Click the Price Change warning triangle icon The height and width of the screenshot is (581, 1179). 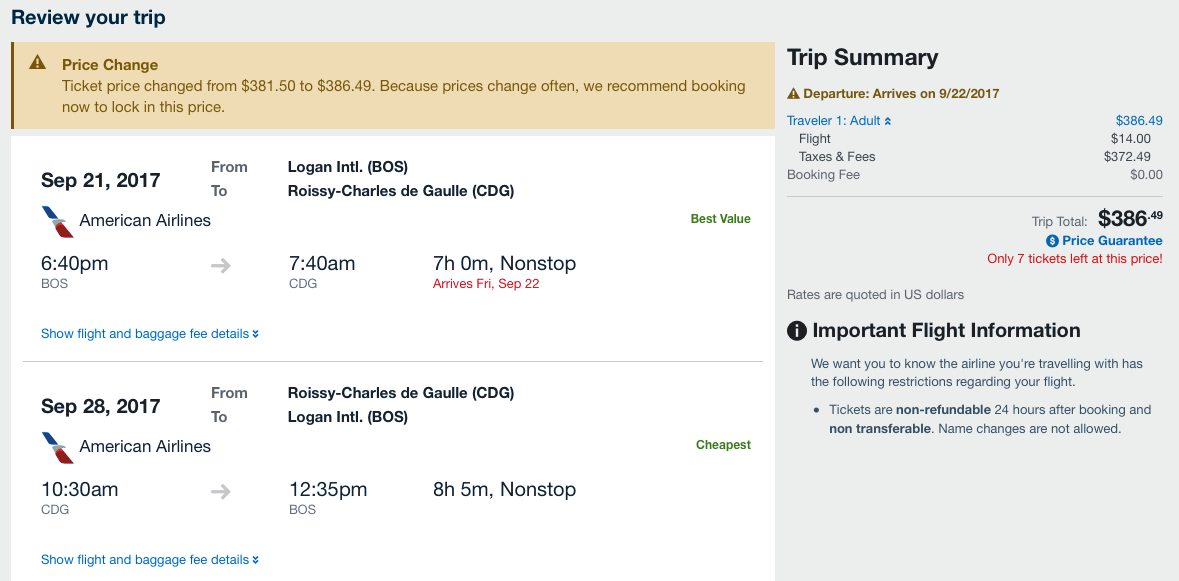(x=38, y=62)
